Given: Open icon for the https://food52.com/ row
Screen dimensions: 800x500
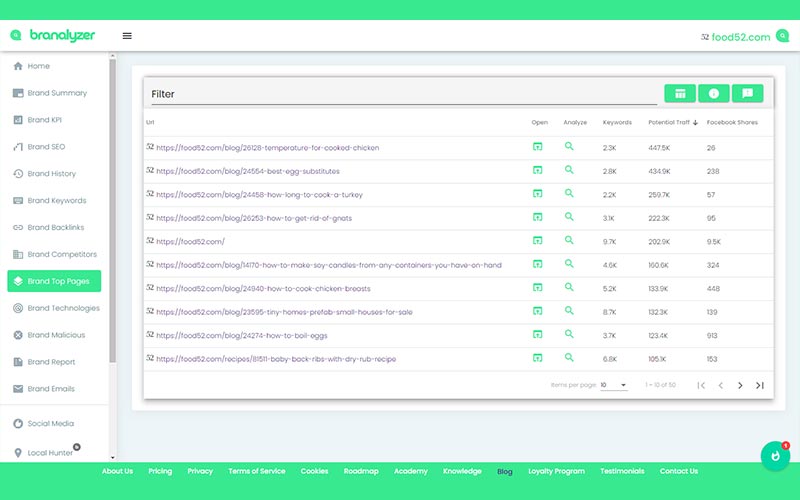Looking at the screenshot, I should (537, 240).
